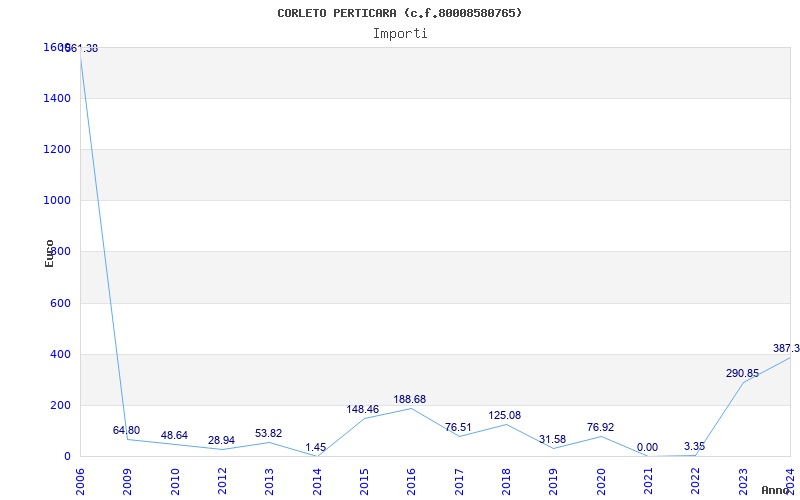The width and height of the screenshot is (800, 500).
Task: Select the 148.46 data label
Action: [x=363, y=409]
